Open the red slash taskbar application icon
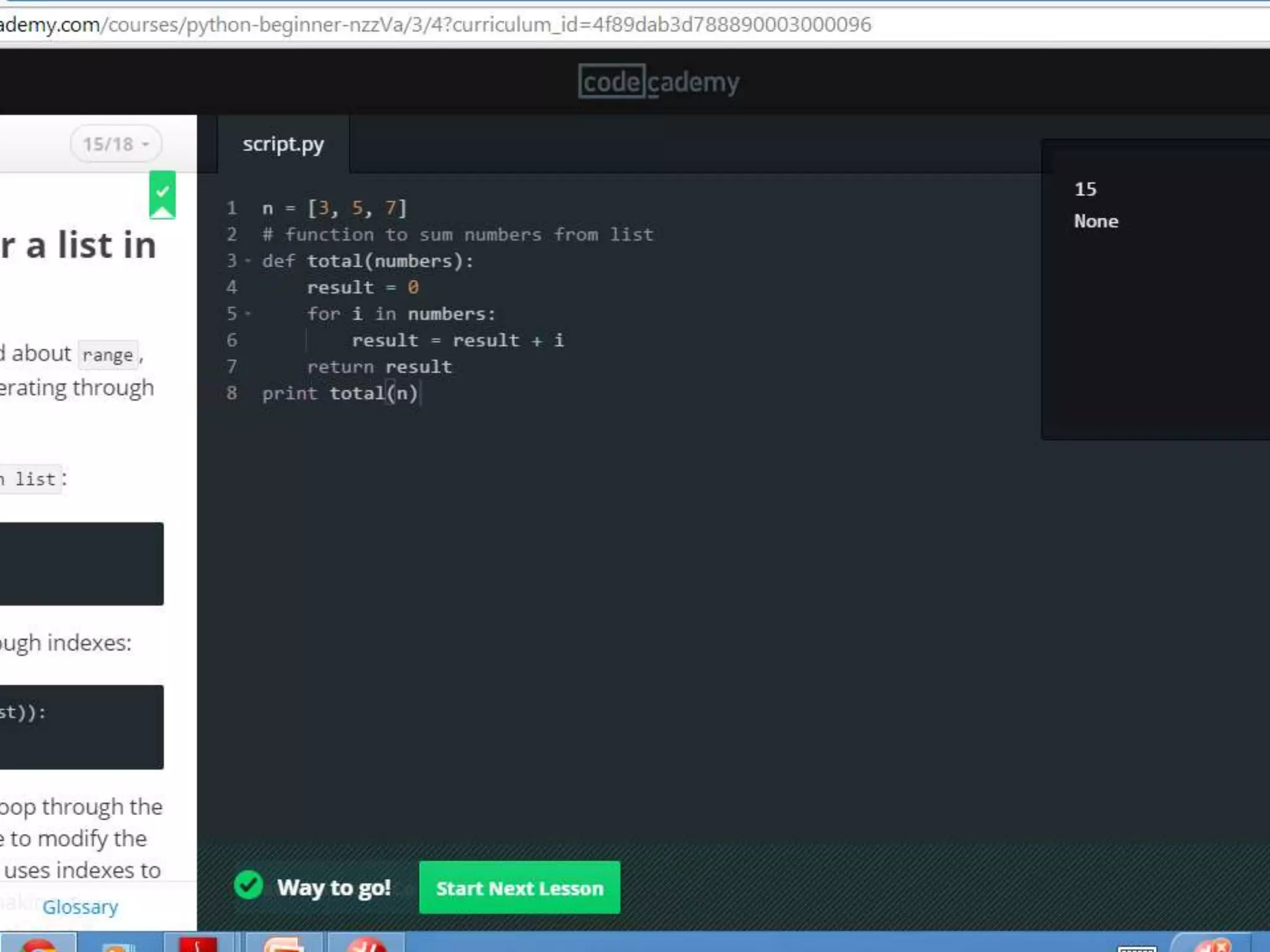Image resolution: width=1270 pixels, height=952 pixels. pyautogui.click(x=366, y=945)
